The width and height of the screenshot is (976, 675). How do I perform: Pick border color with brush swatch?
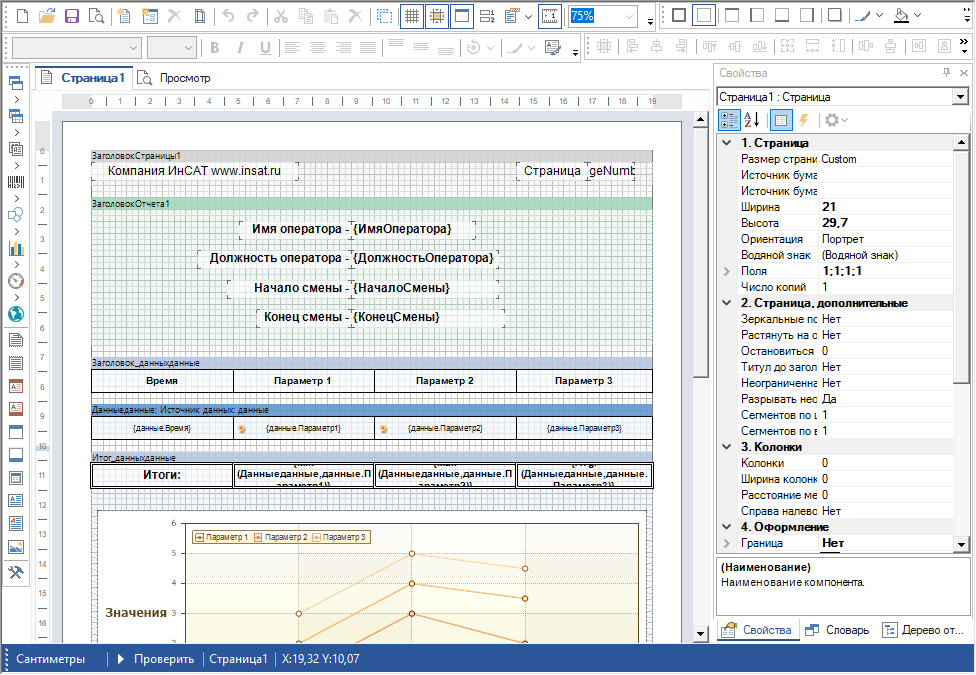click(x=862, y=15)
